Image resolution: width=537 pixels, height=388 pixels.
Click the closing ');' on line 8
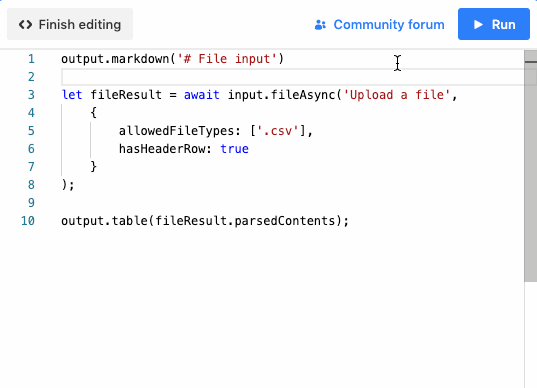[x=68, y=185]
